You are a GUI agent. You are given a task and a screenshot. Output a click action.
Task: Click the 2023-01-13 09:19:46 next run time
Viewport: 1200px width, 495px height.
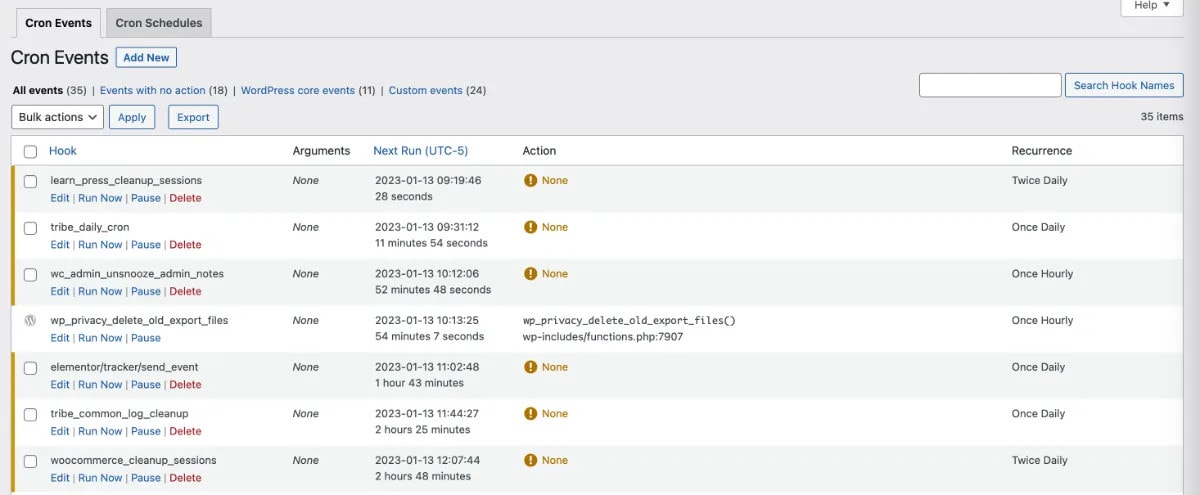428,181
